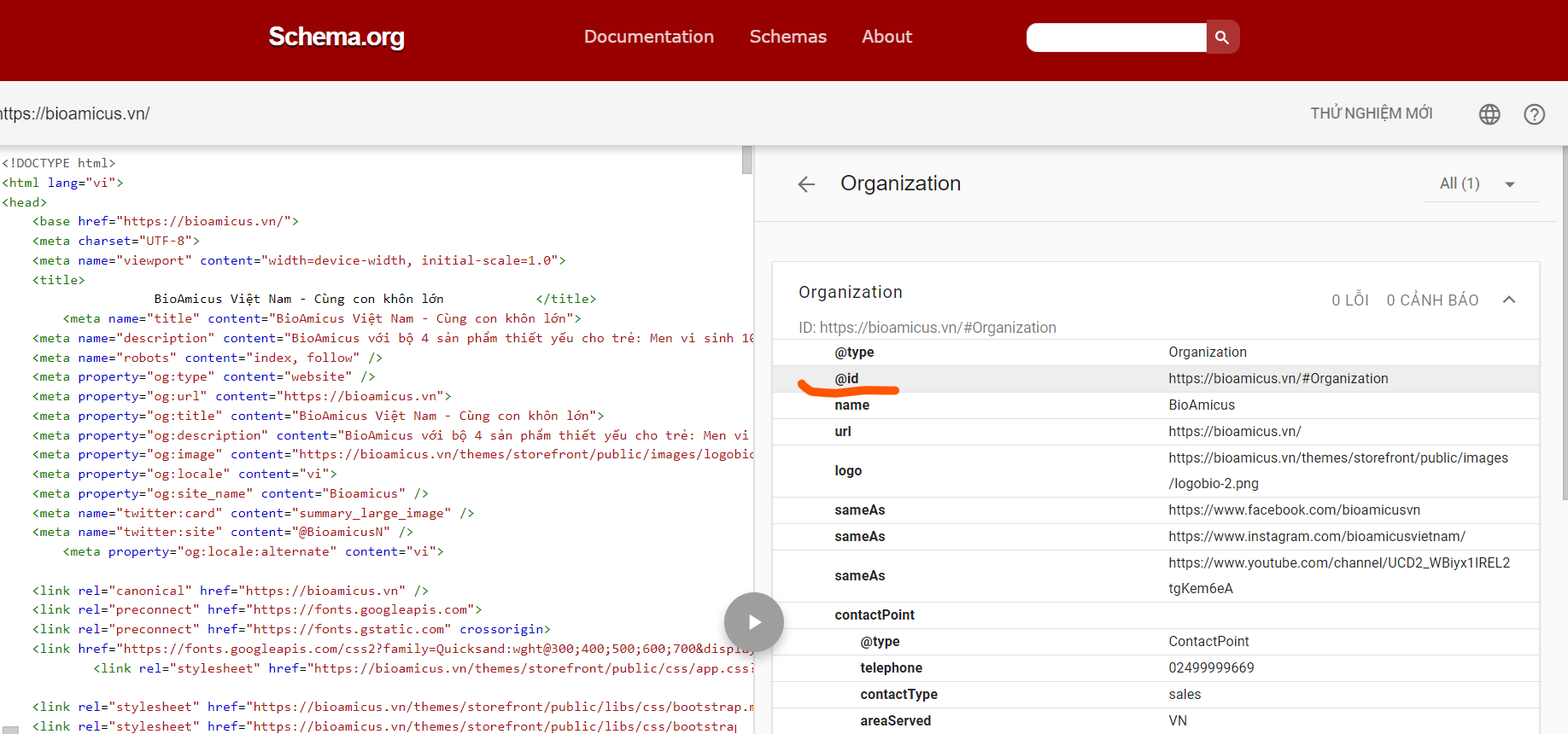Viewport: 1568px width, 734px height.
Task: Open the Schemas menu
Action: coord(788,37)
